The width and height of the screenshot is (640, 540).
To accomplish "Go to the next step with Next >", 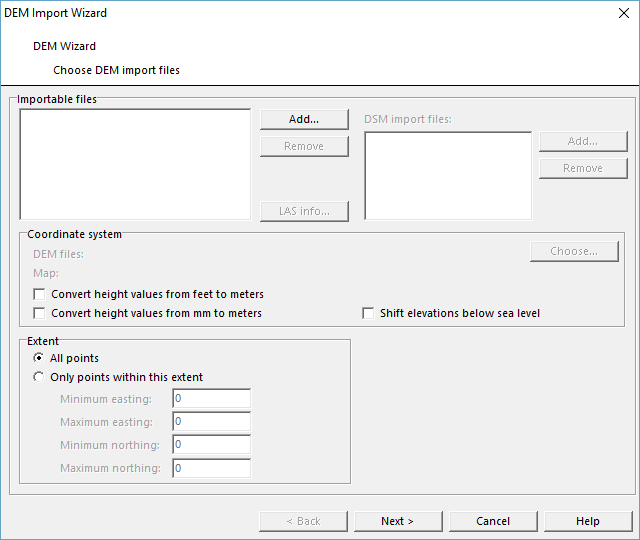I will click(x=398, y=521).
